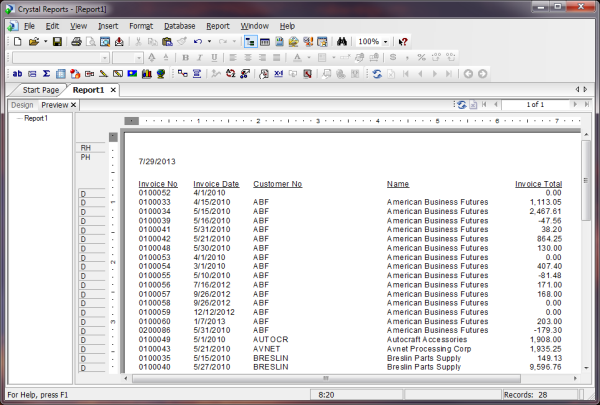Viewport: 600px width, 405px height.
Task: Toggle Bold formatting button
Action: [x=186, y=58]
